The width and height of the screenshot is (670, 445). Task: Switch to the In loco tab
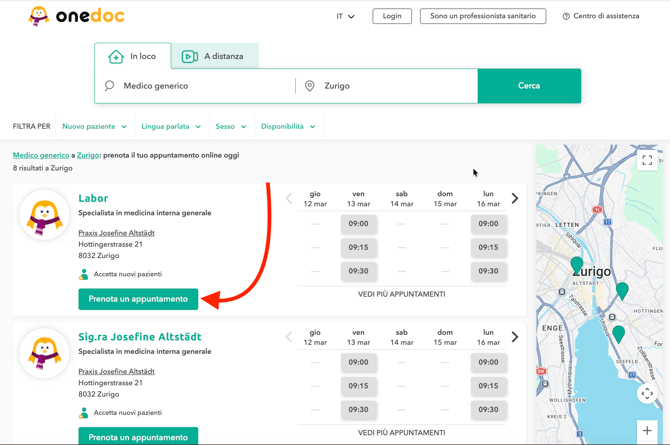pos(133,57)
